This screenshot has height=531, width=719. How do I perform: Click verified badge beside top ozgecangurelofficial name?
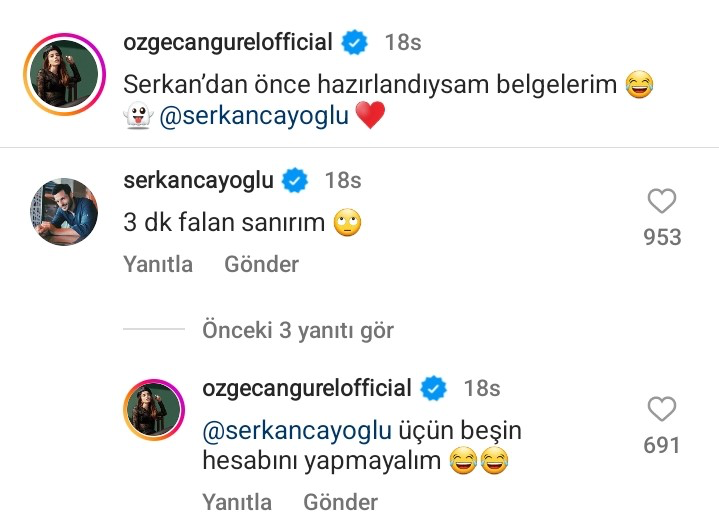tap(354, 42)
